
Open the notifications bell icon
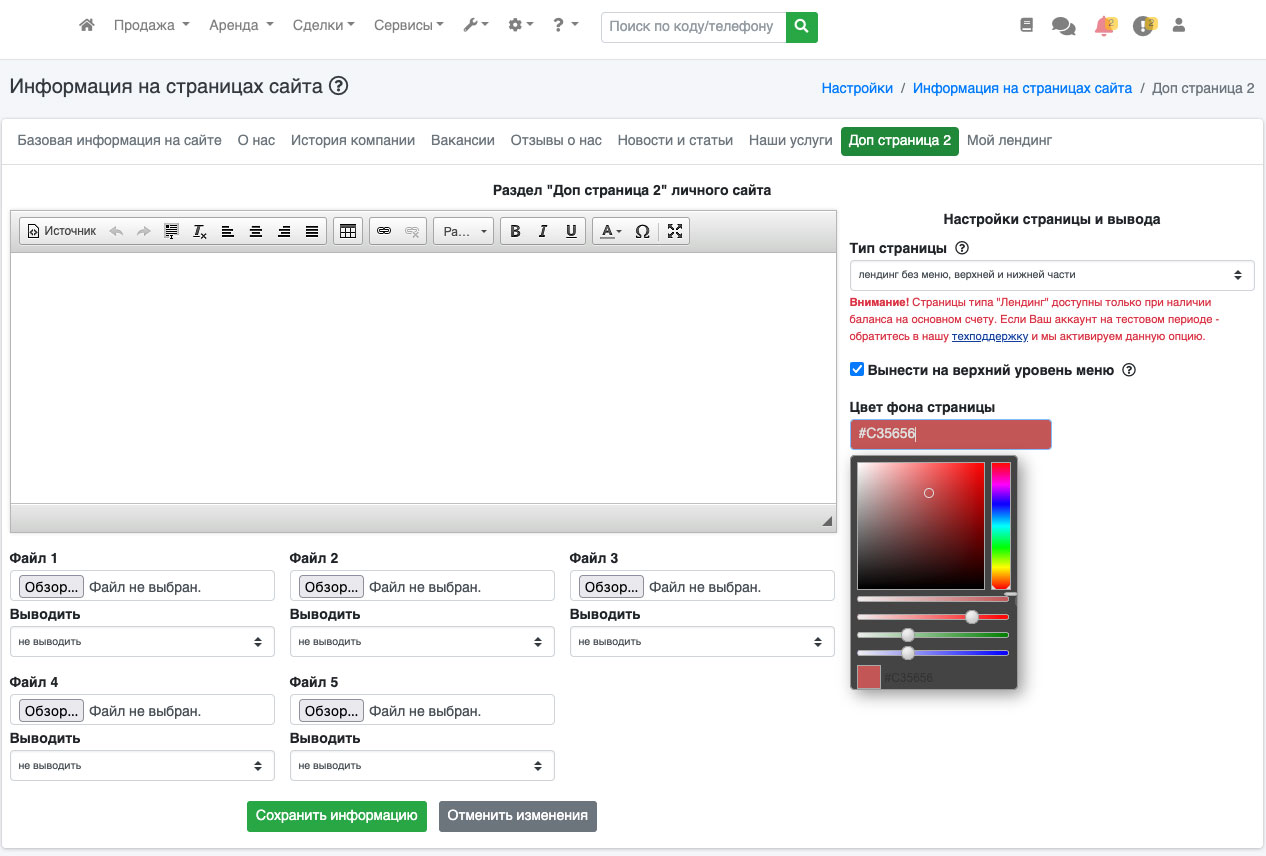point(1104,27)
